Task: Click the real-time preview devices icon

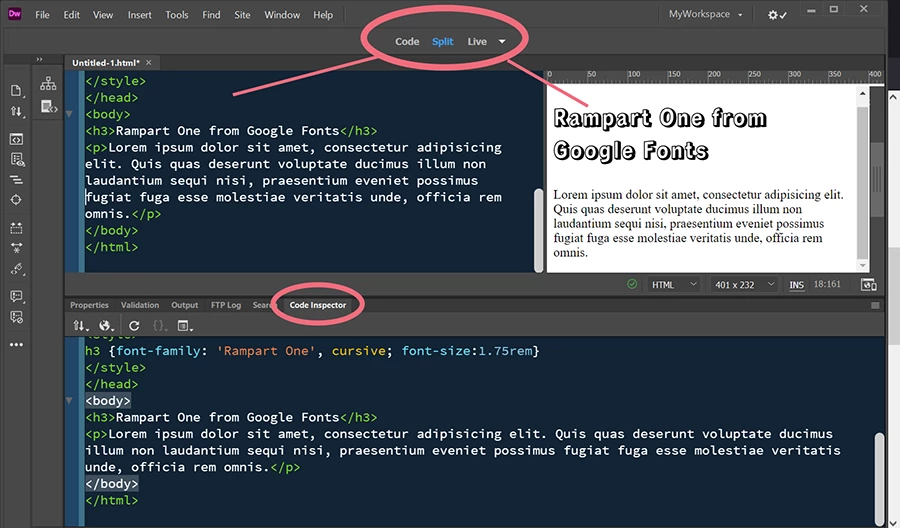Action: (868, 285)
